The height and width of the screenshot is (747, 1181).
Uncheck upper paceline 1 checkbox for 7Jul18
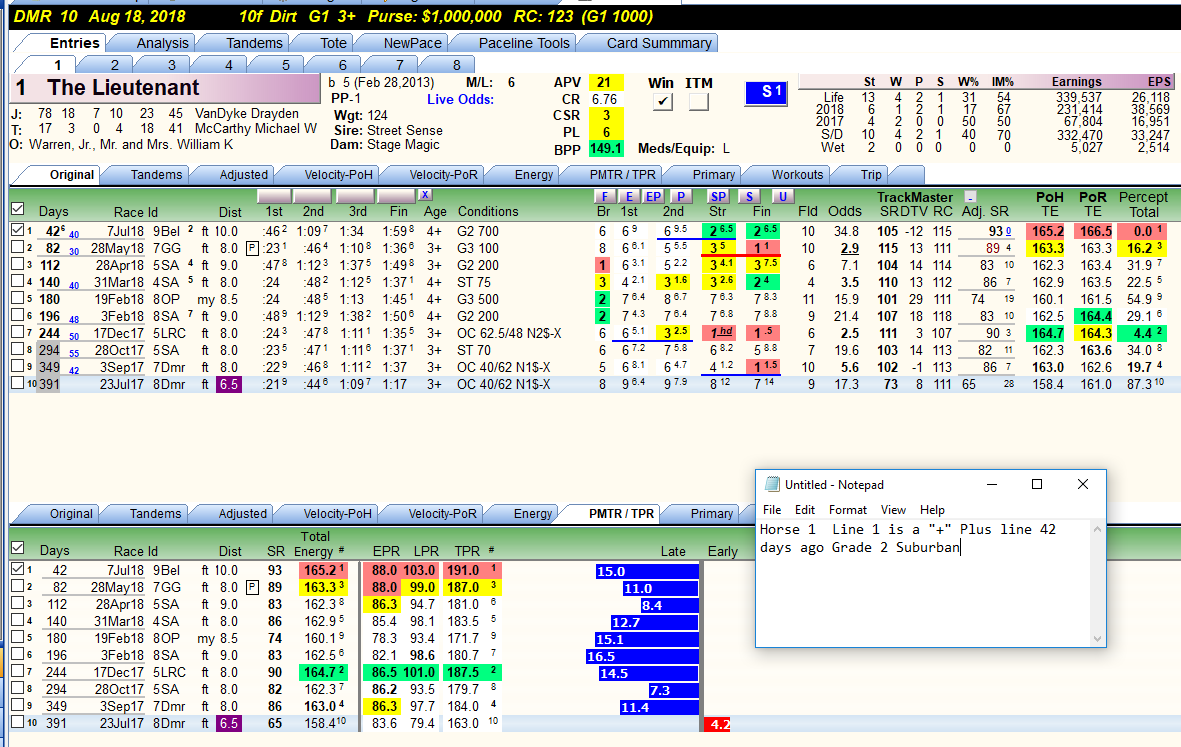coord(18,230)
